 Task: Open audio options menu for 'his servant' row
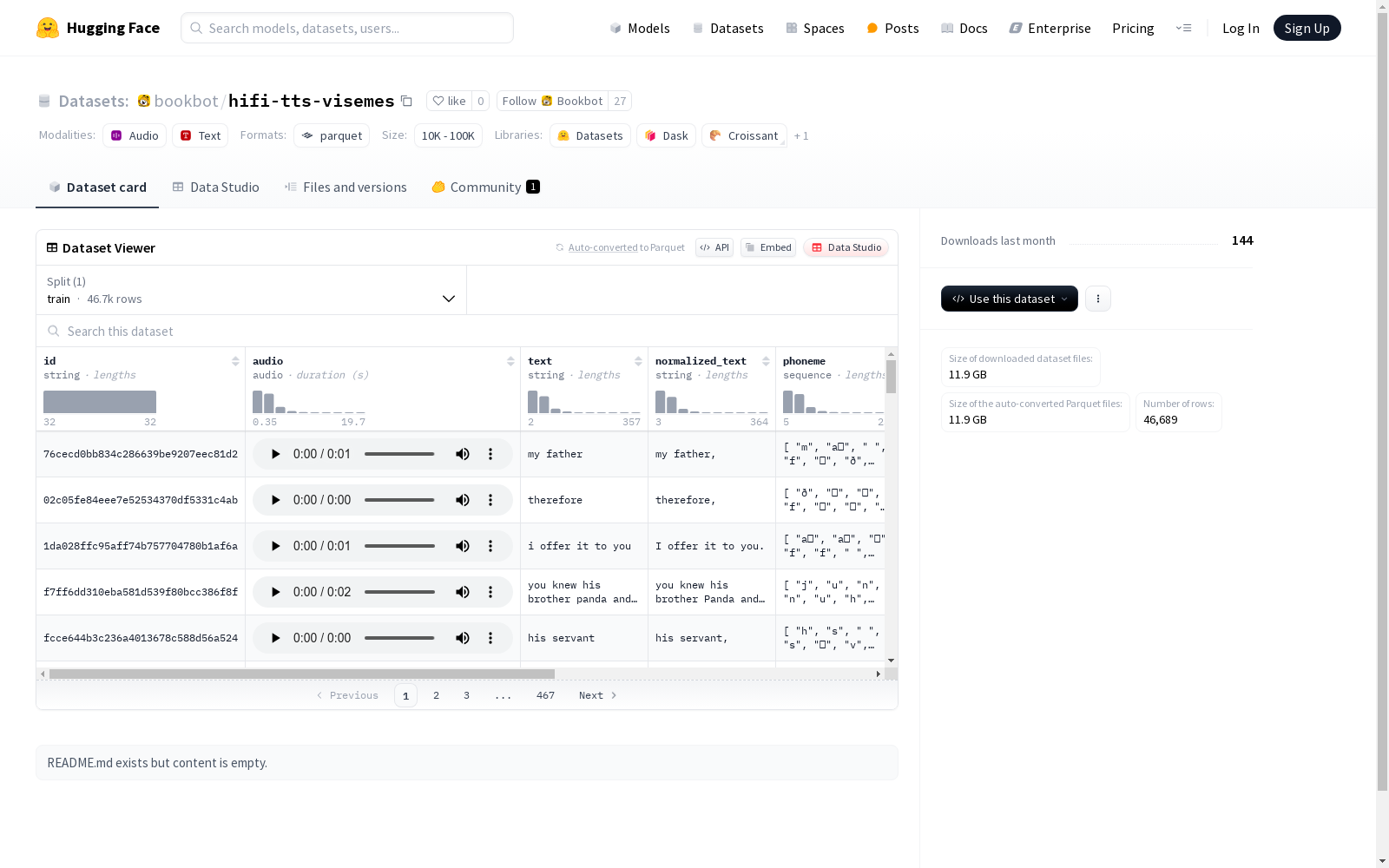click(x=490, y=638)
